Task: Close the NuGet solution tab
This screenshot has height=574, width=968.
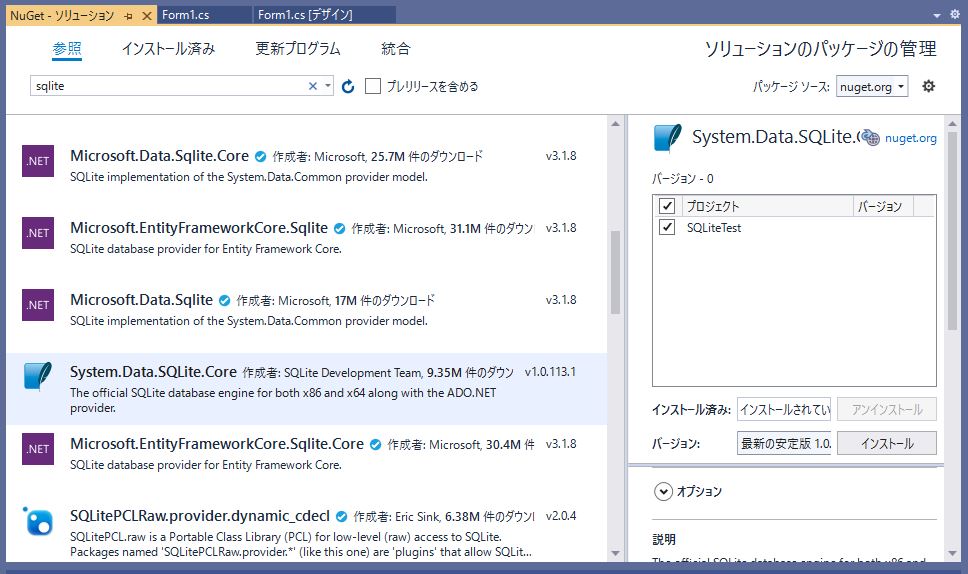Action: click(x=146, y=16)
